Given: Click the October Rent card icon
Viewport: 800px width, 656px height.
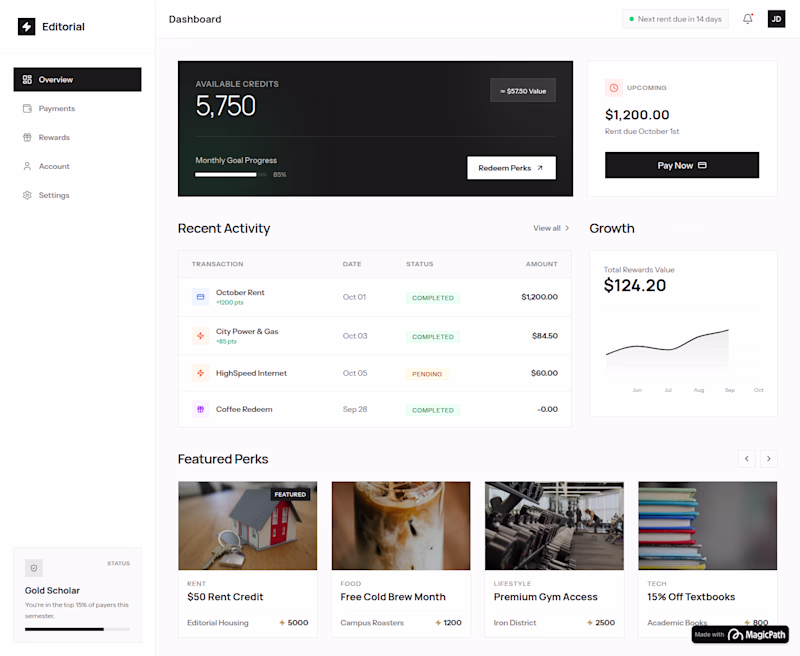Looking at the screenshot, I should (x=201, y=297).
